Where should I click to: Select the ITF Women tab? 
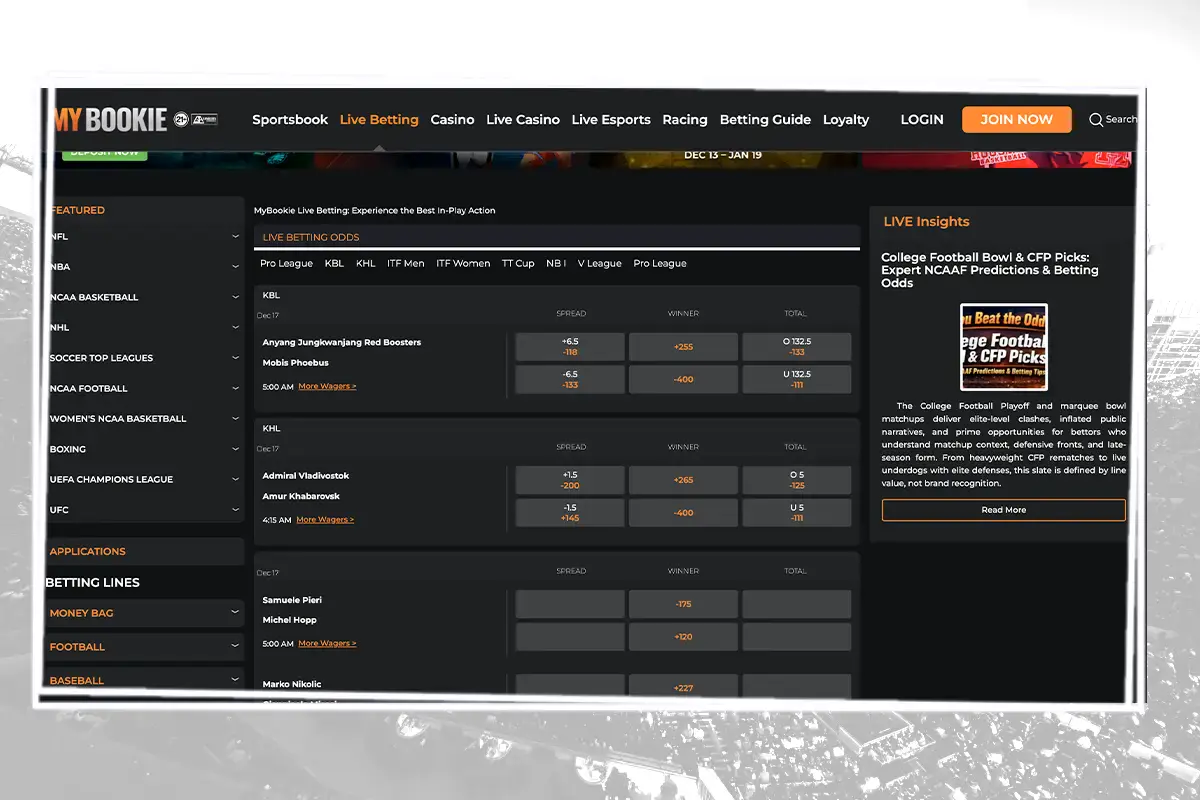(x=463, y=263)
